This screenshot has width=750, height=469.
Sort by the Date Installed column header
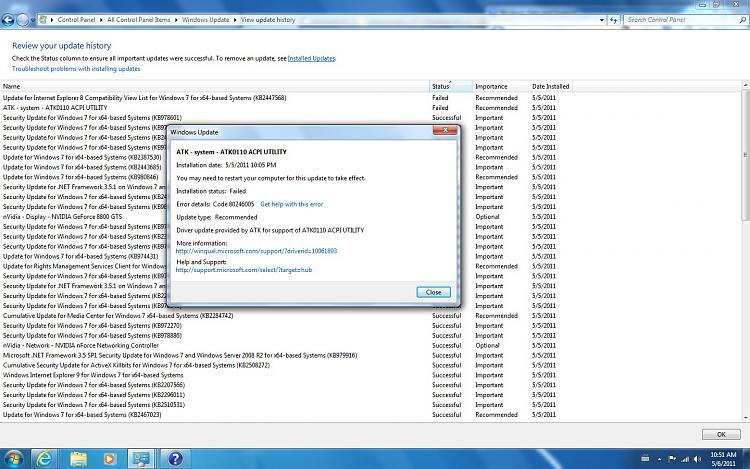pyautogui.click(x=551, y=87)
